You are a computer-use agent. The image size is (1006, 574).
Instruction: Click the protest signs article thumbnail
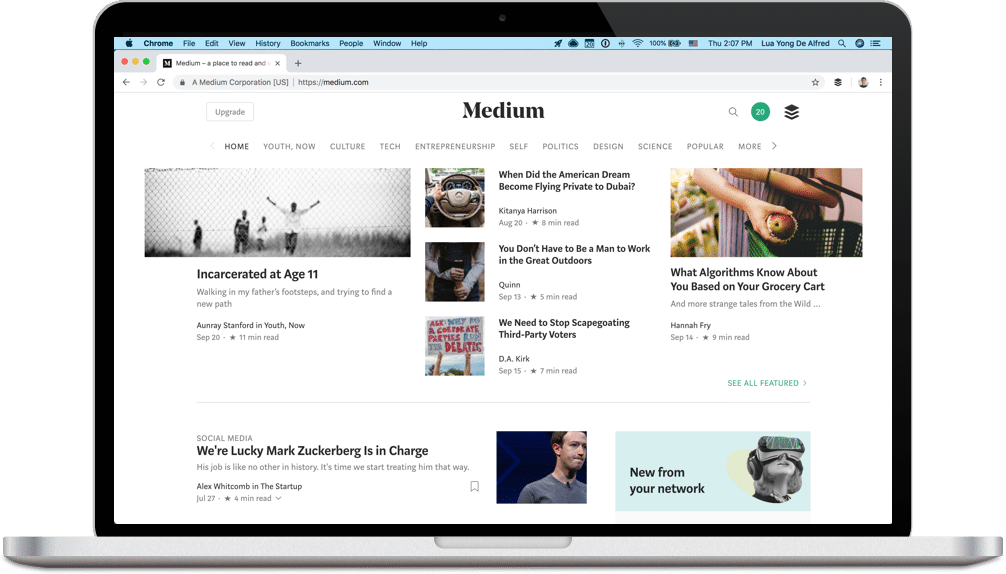pyautogui.click(x=455, y=346)
